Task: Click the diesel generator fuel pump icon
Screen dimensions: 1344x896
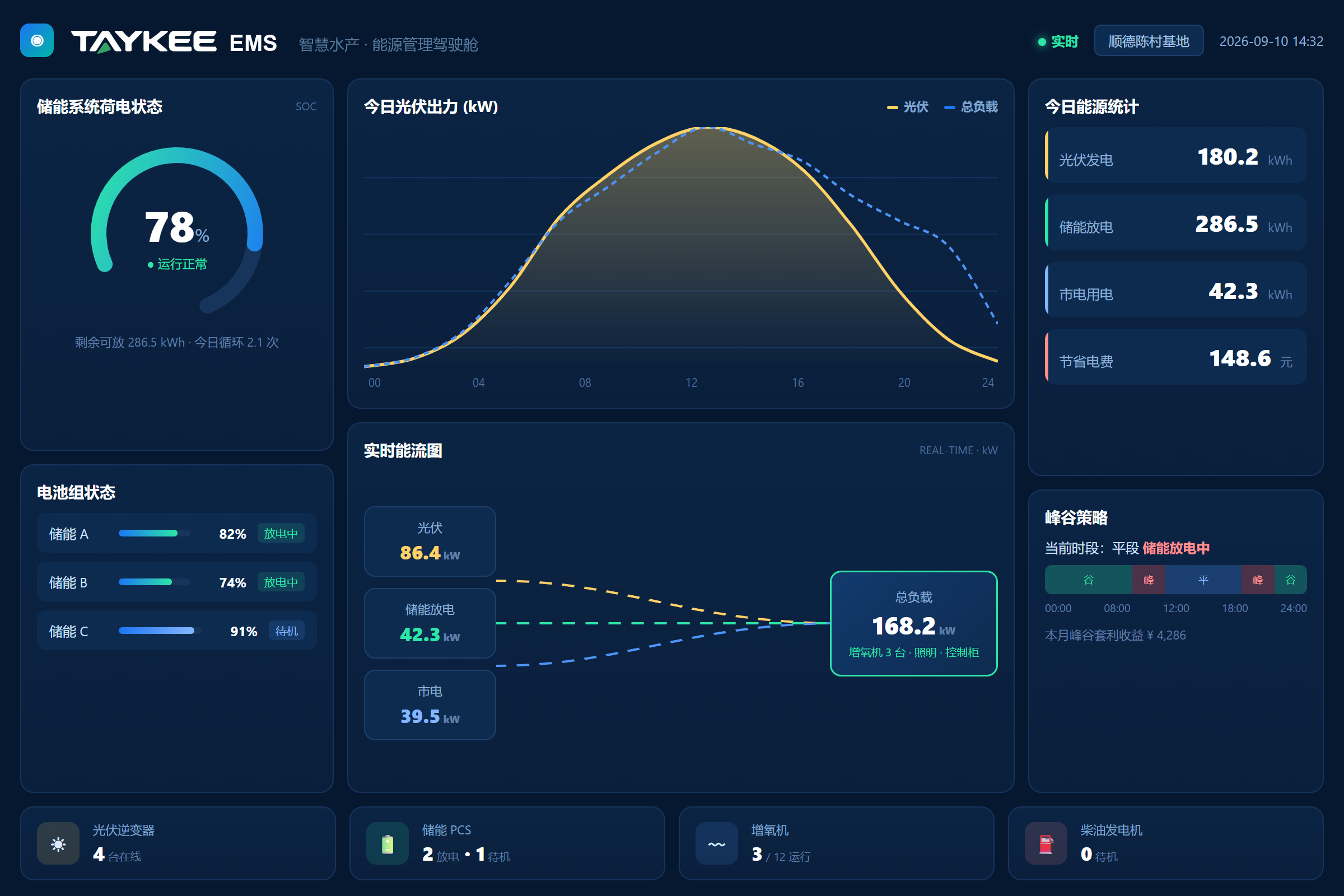Action: 1046,843
